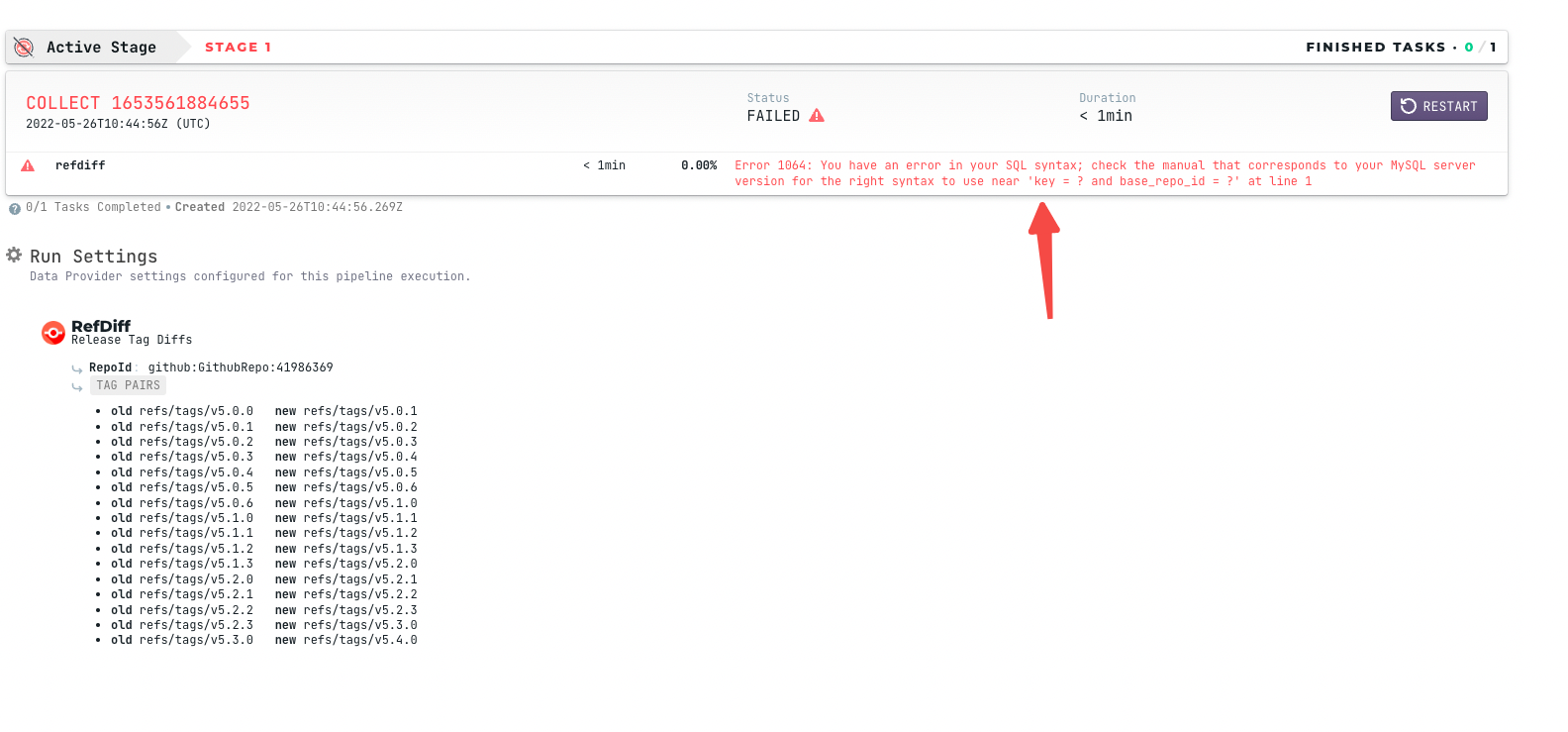Image resolution: width=1568 pixels, height=732 pixels.
Task: Click new refs/tags/v5.4.0 entry
Action: pos(346,640)
